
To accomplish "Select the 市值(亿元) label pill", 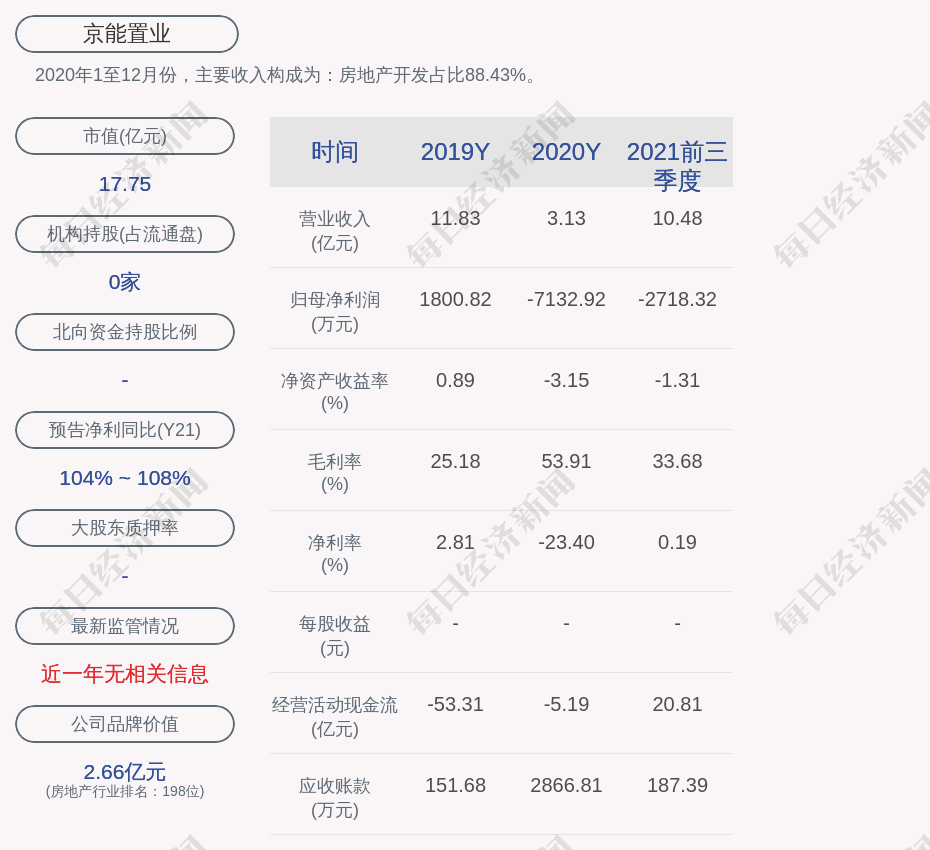I will click(125, 136).
